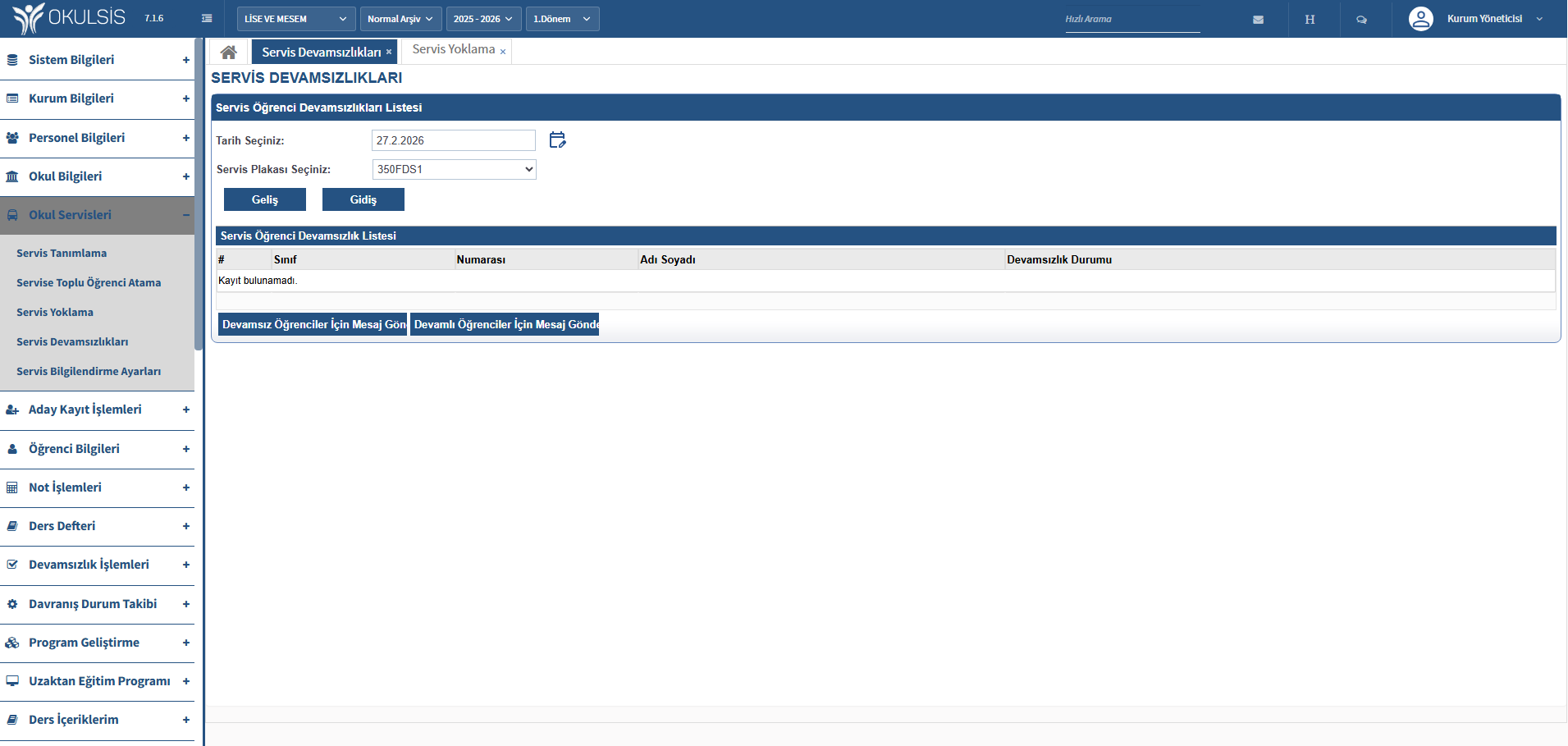Collapse the Okul Servisleri menu
This screenshot has width=1568, height=746.
(x=97, y=215)
